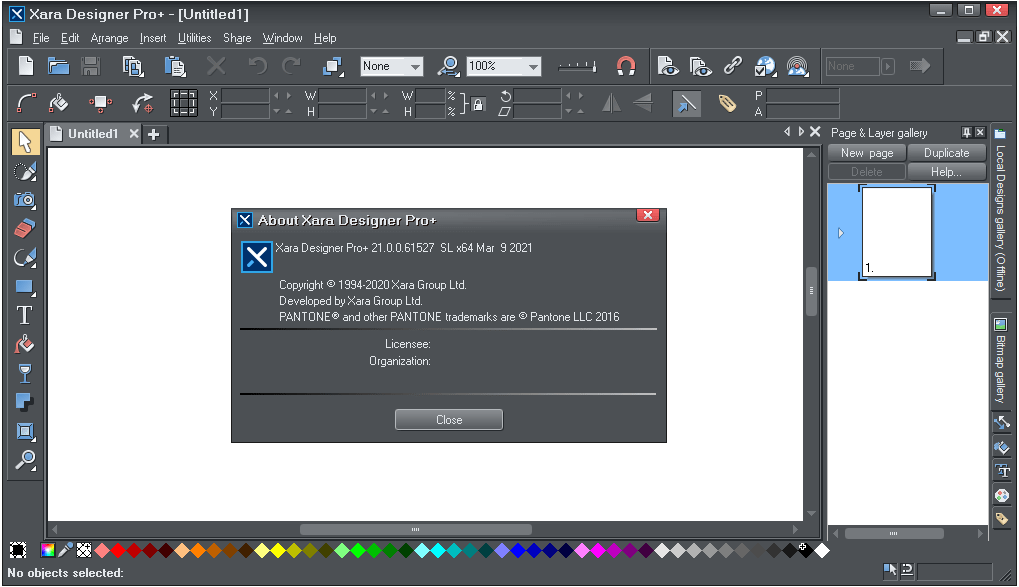This screenshot has width=1019, height=587.
Task: Click the New document icon
Action: (x=26, y=66)
